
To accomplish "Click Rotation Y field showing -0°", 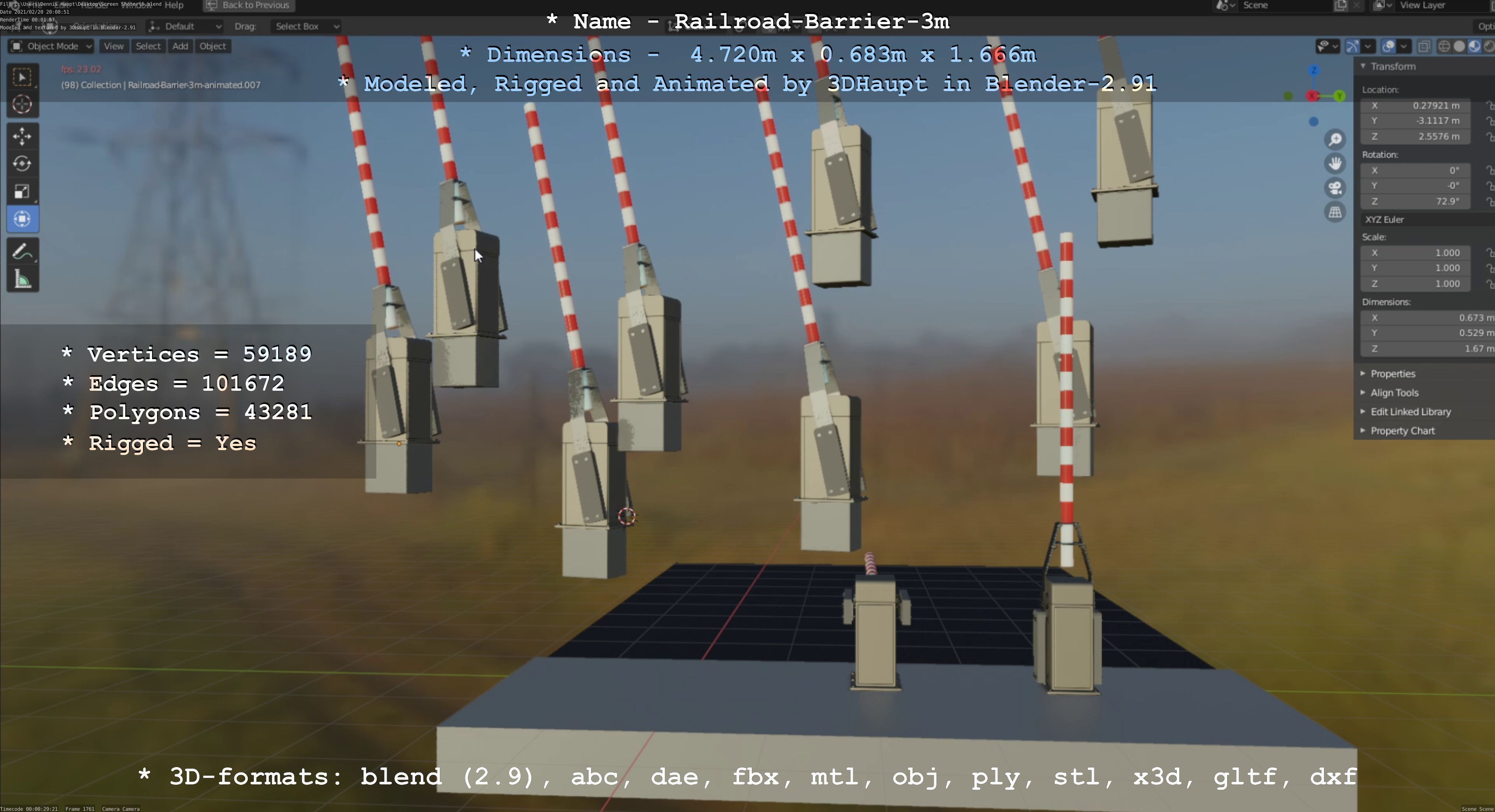I will (x=1416, y=186).
